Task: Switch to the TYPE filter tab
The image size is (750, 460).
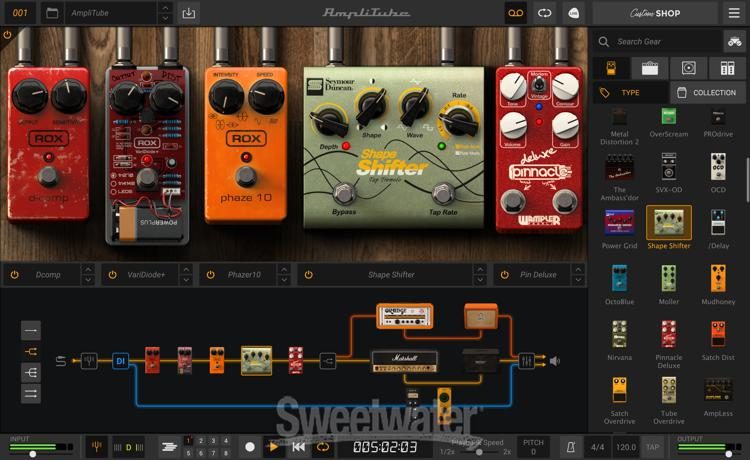Action: coord(630,92)
